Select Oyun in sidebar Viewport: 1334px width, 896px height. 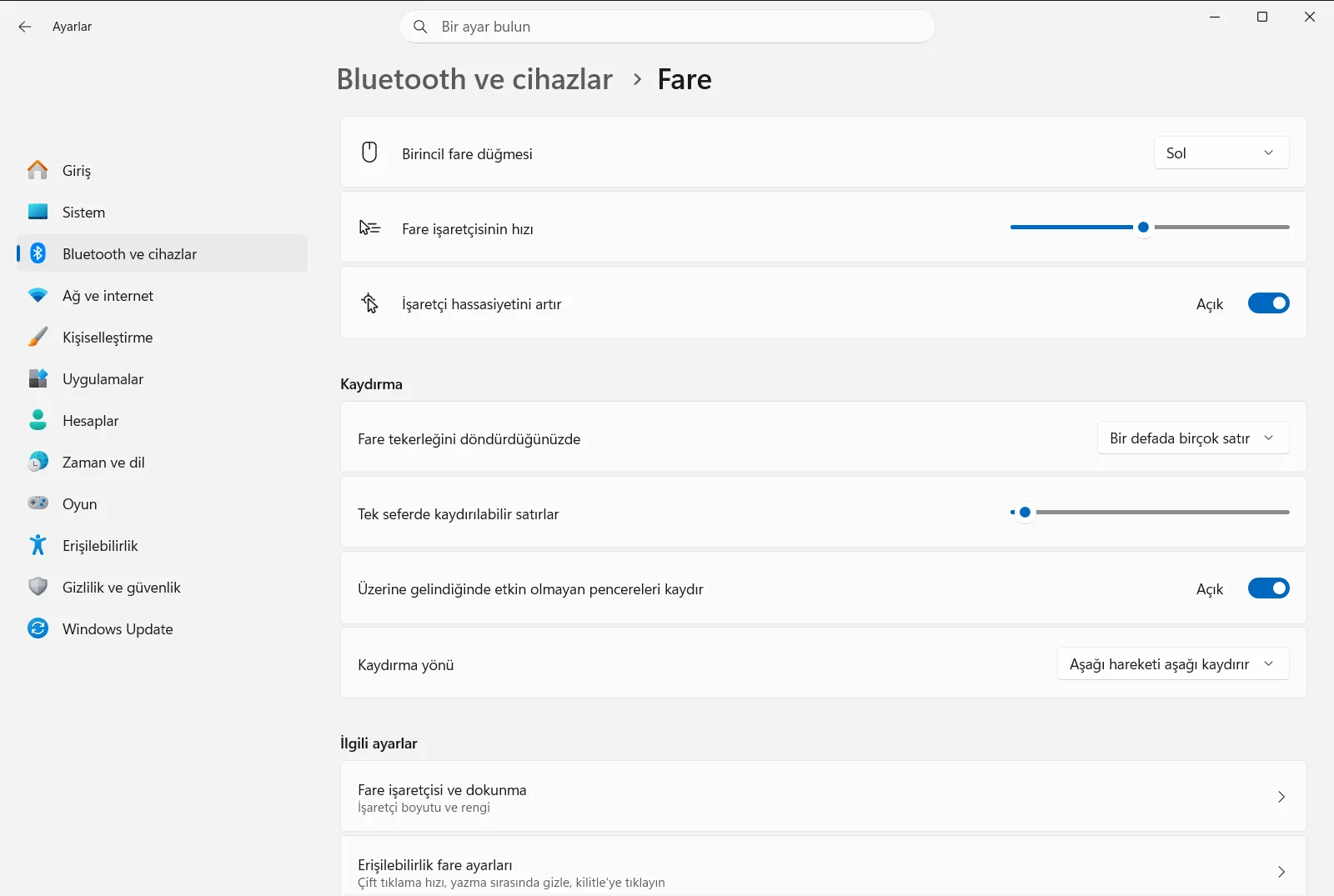pos(162,503)
